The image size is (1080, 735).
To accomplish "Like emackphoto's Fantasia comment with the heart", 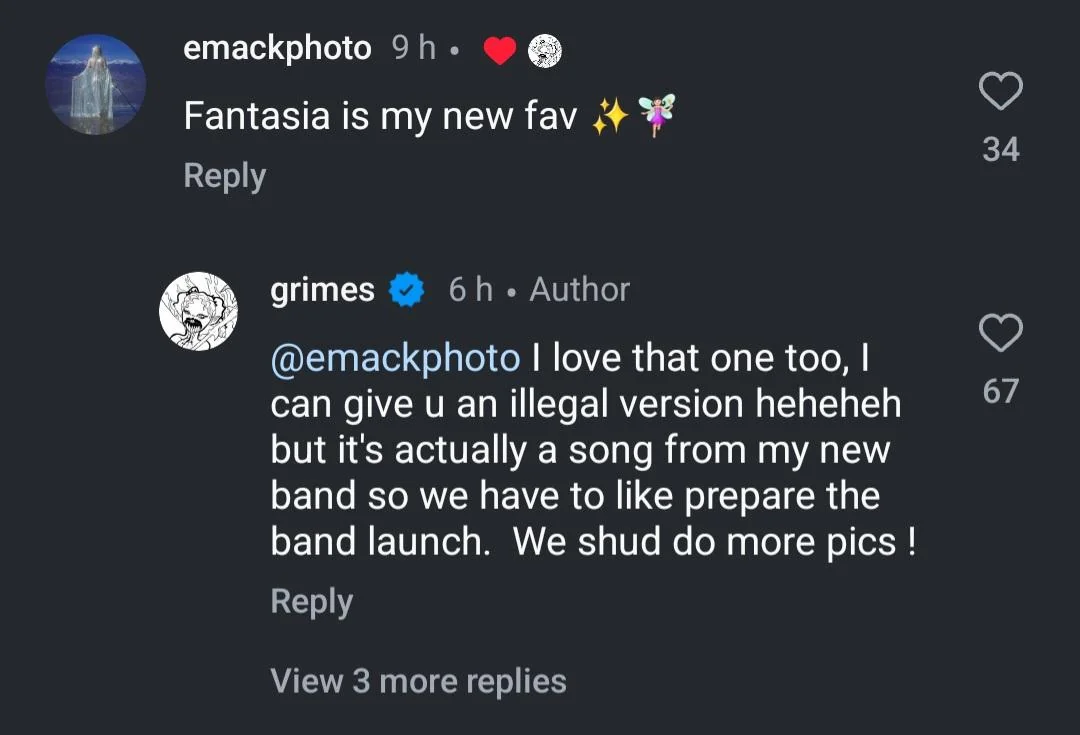I will tap(1000, 92).
